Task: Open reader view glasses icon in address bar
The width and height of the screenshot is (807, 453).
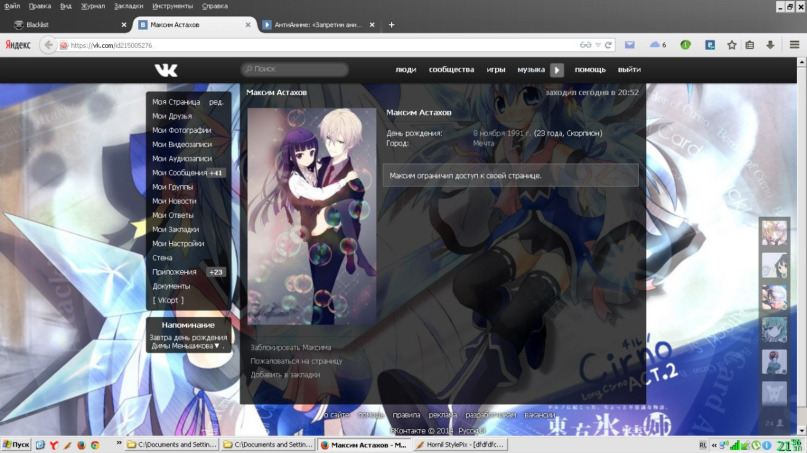Action: point(585,45)
